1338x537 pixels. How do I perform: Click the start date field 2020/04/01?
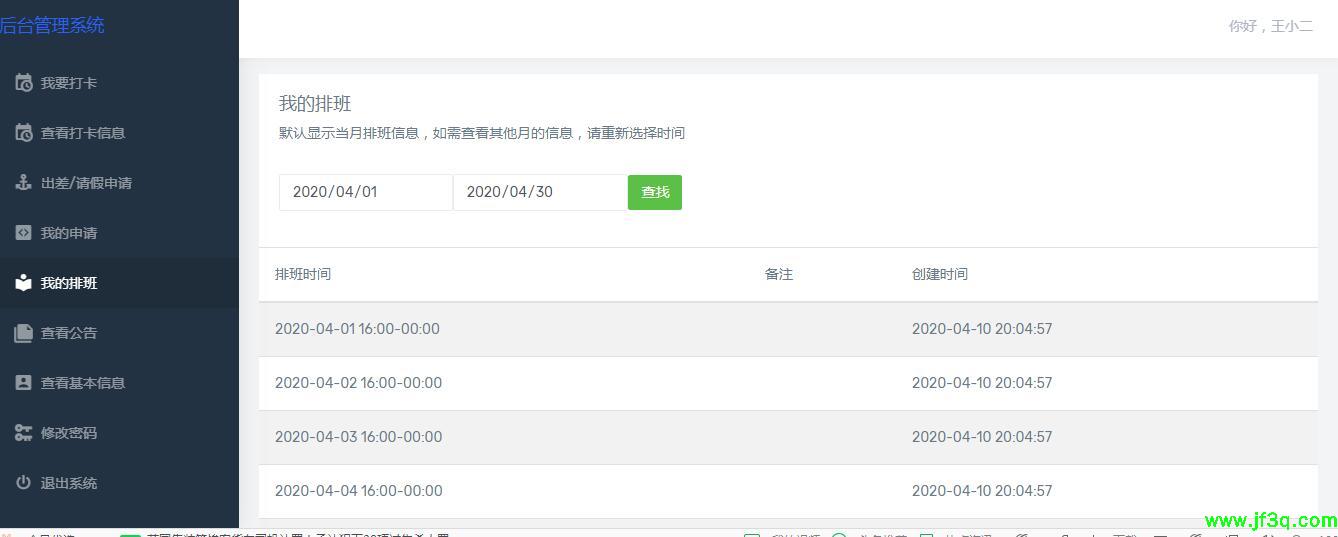[x=365, y=192]
